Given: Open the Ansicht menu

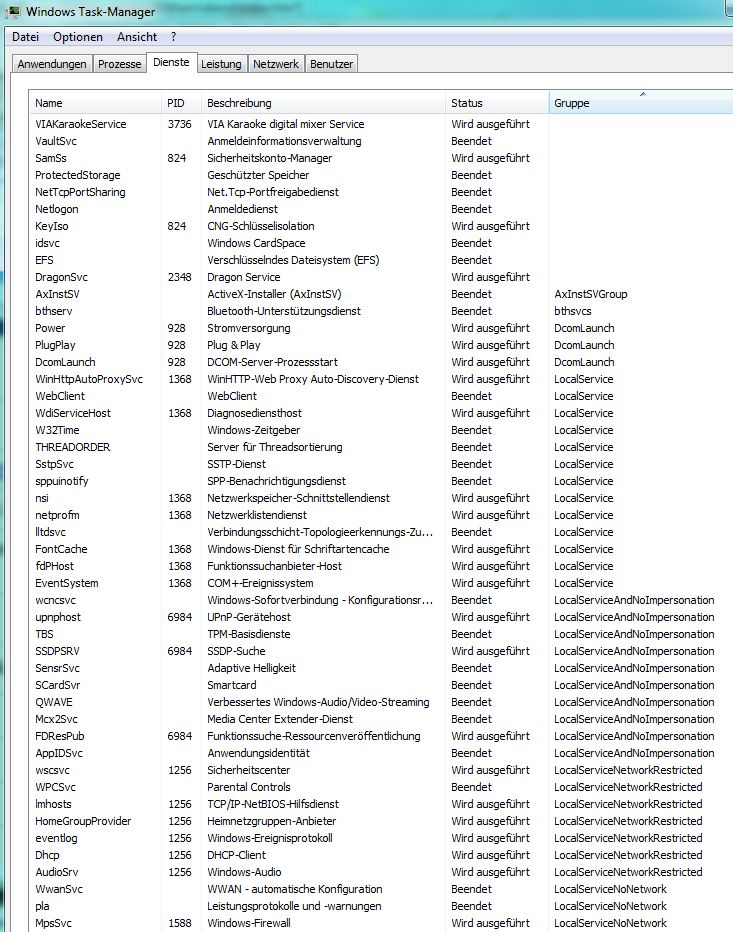Looking at the screenshot, I should point(137,37).
